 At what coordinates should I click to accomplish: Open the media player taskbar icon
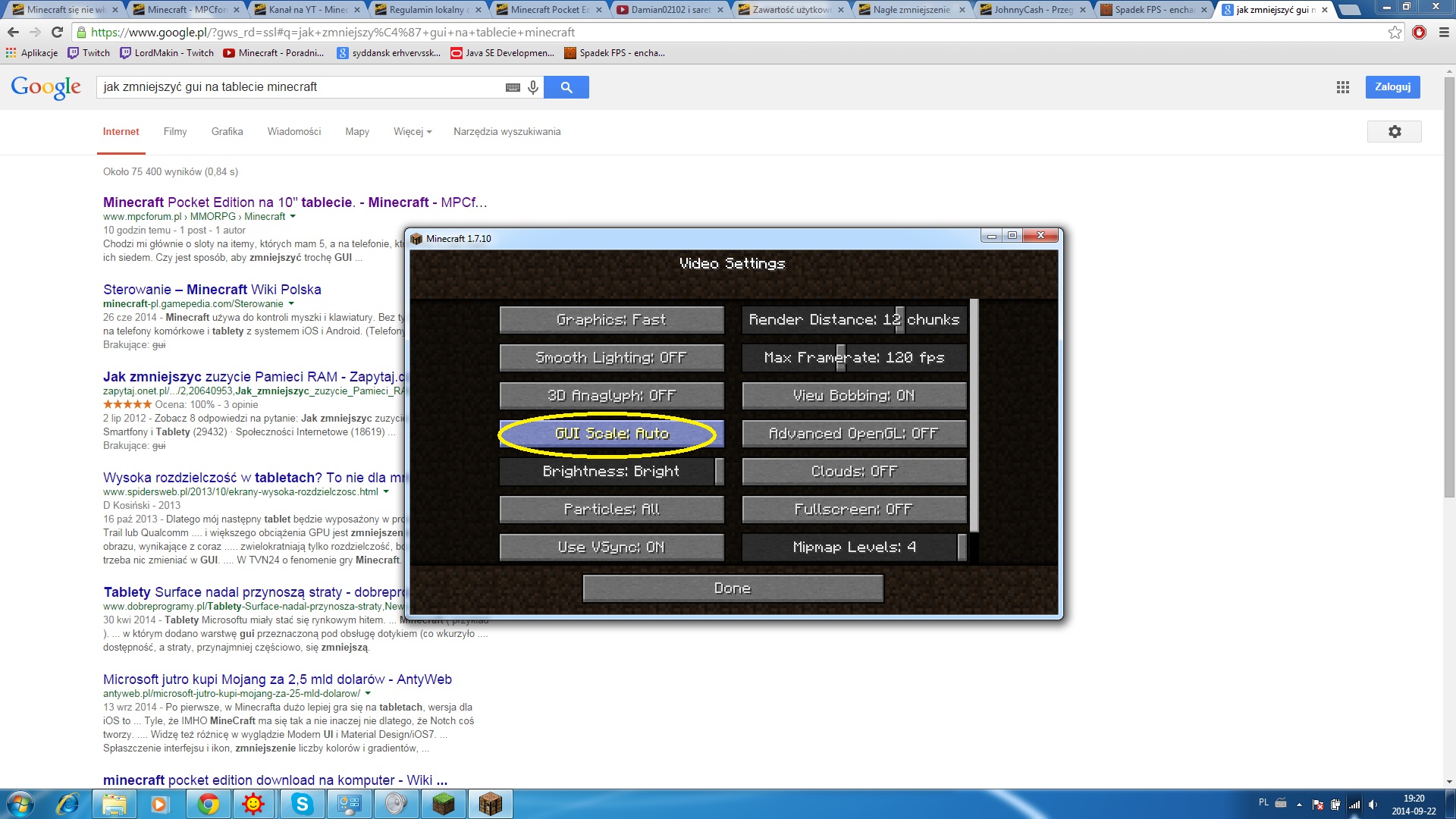[159, 804]
